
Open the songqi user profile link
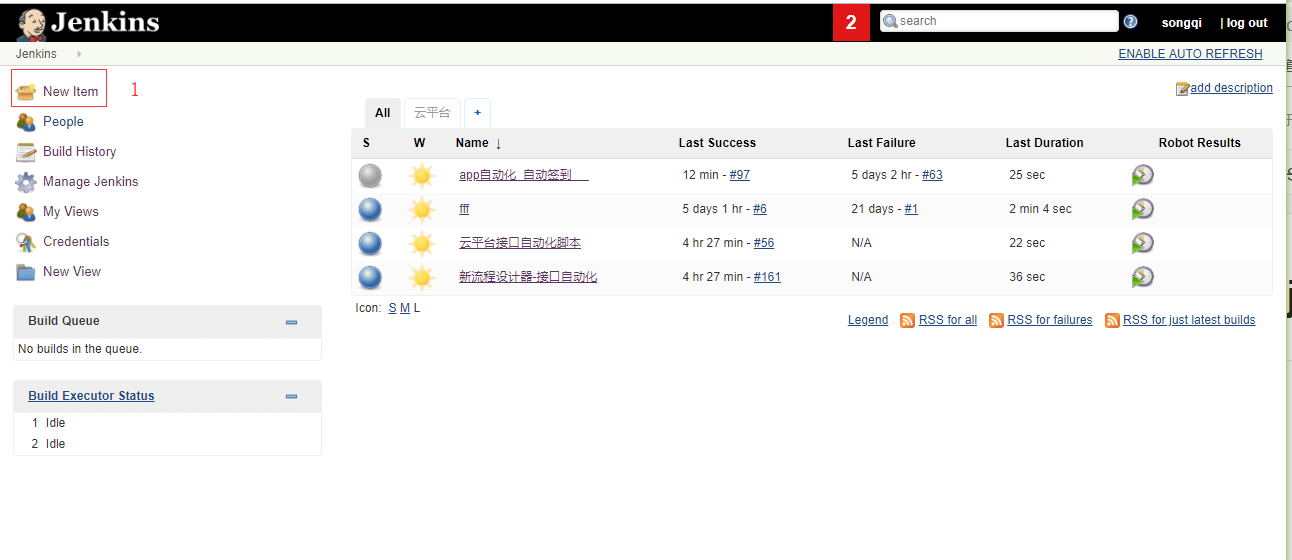[1184, 22]
